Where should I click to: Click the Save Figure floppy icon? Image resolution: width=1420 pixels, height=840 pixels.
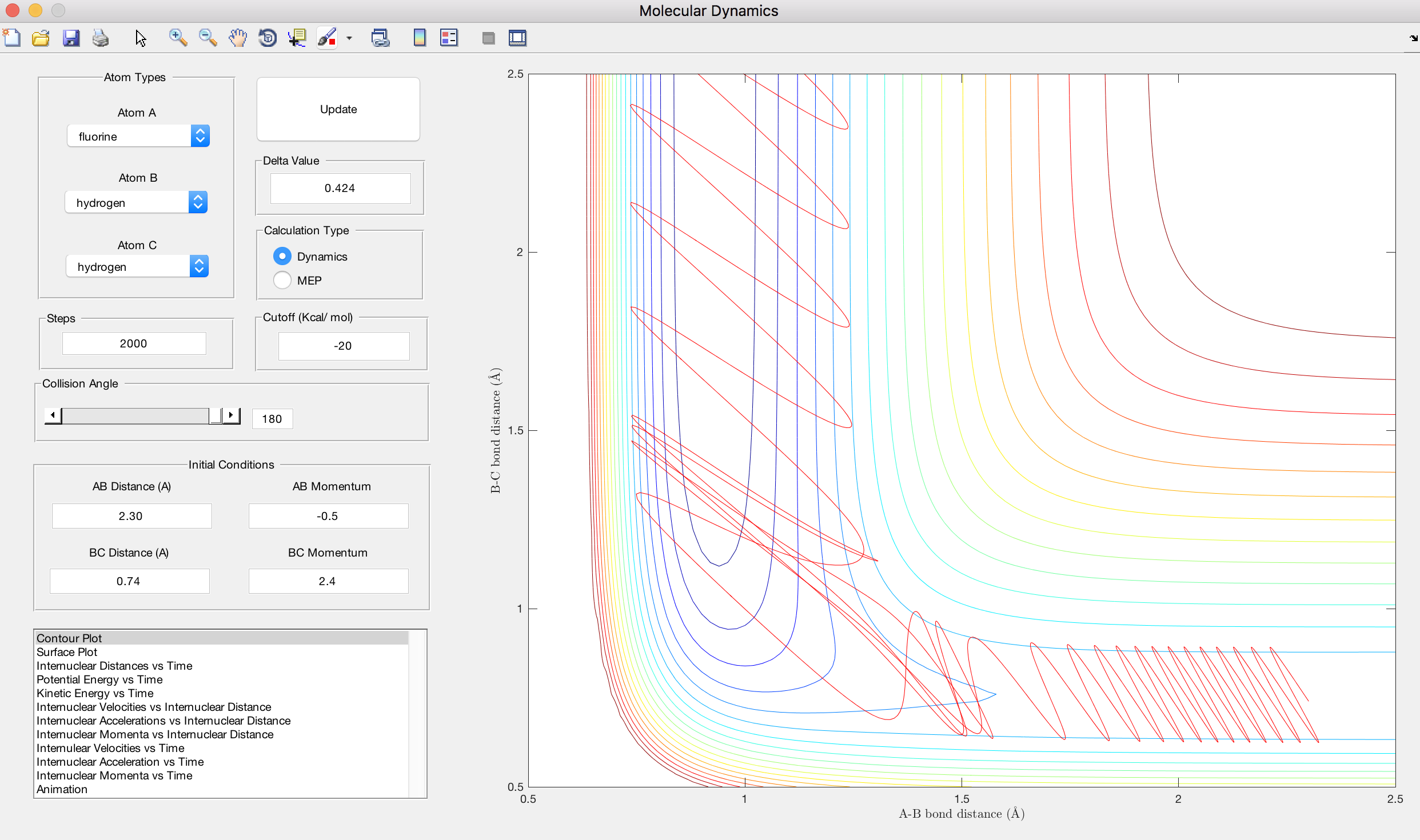[71, 38]
